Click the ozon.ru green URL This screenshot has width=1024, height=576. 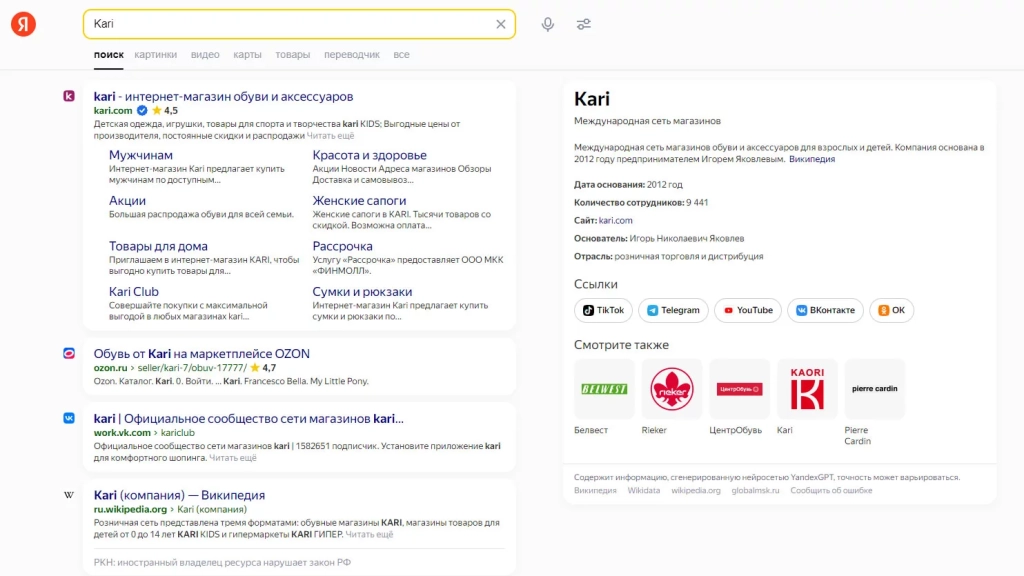click(110, 368)
